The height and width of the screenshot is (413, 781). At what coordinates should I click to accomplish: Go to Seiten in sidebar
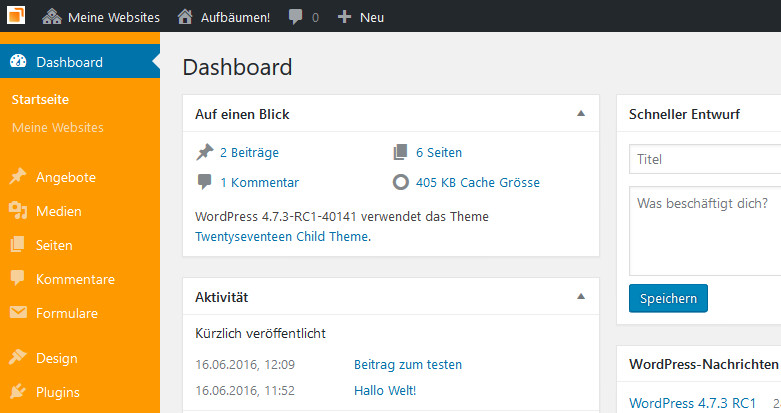coord(54,245)
